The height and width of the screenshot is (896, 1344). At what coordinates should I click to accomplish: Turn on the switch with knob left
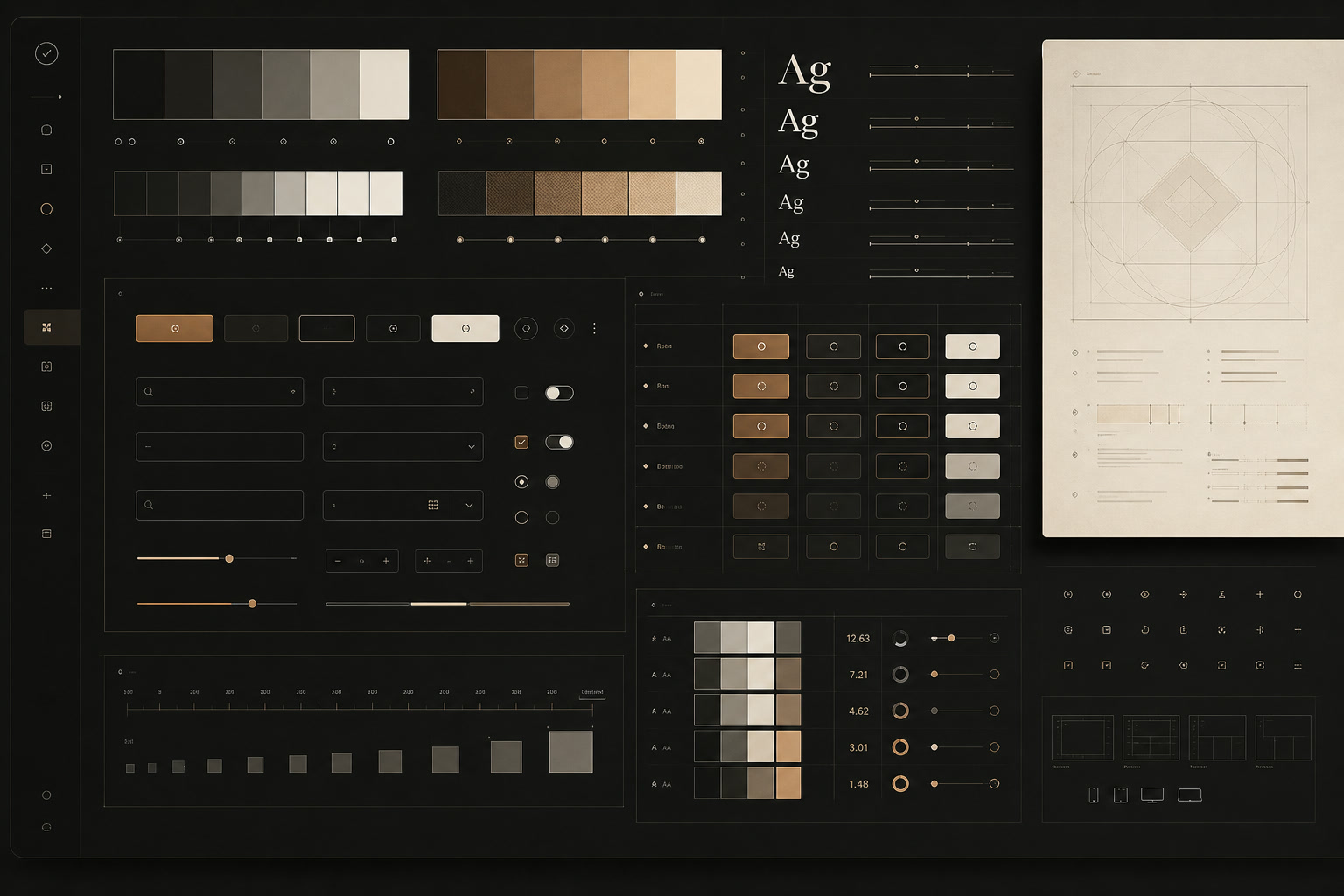click(559, 393)
